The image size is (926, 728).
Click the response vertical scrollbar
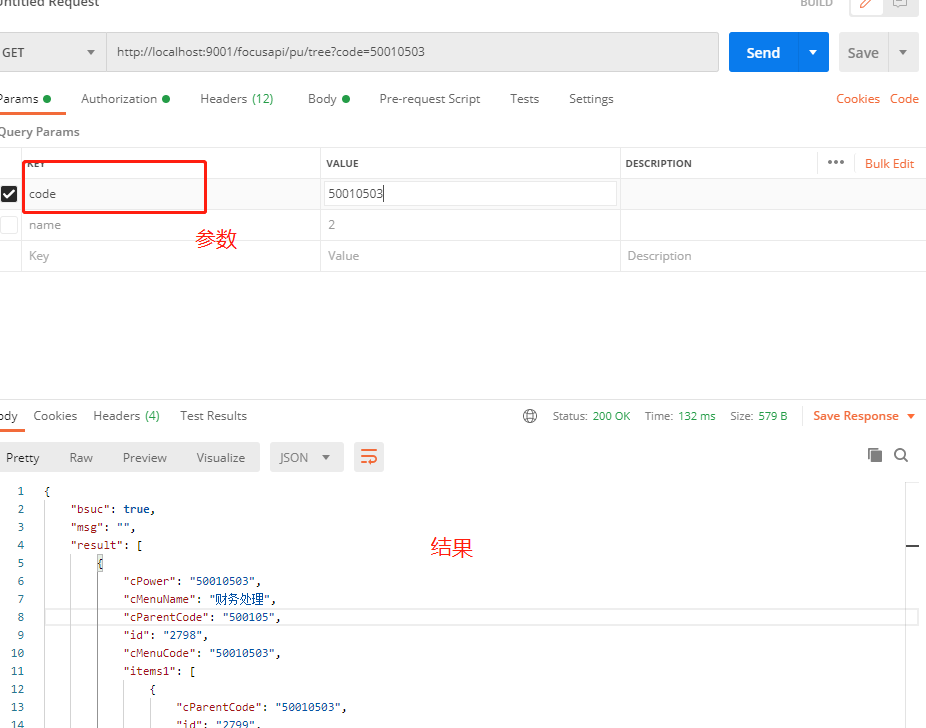coord(912,605)
